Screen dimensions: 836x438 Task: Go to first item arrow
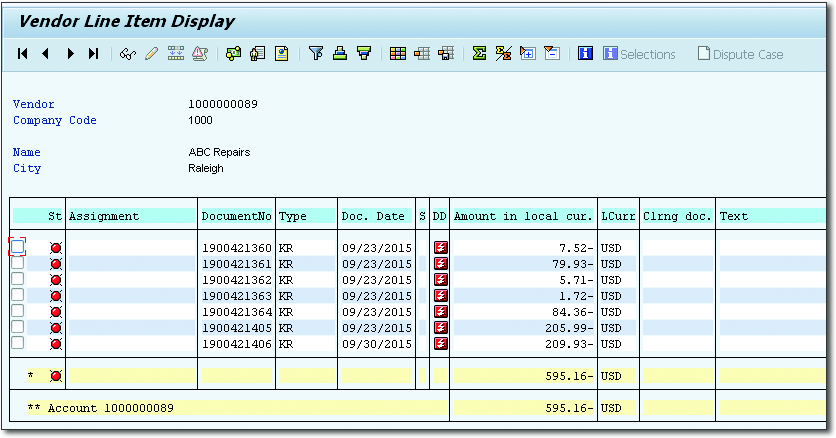[x=22, y=54]
